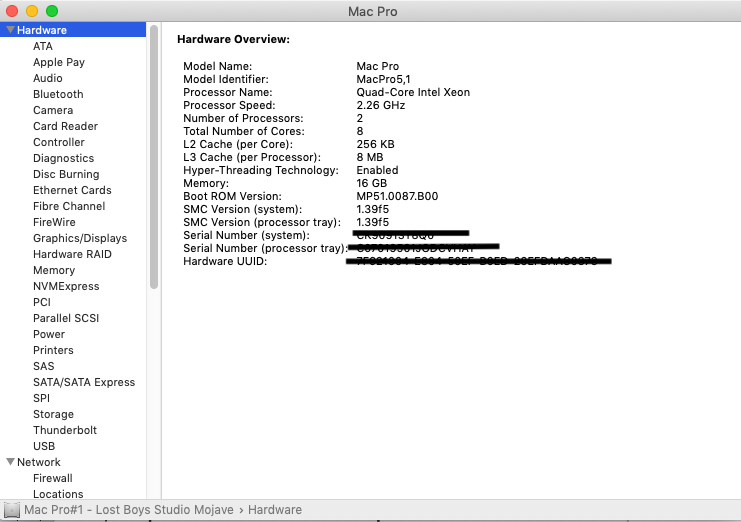Open Firewall under Network
Viewport: 741px width, 522px height.
(x=52, y=478)
